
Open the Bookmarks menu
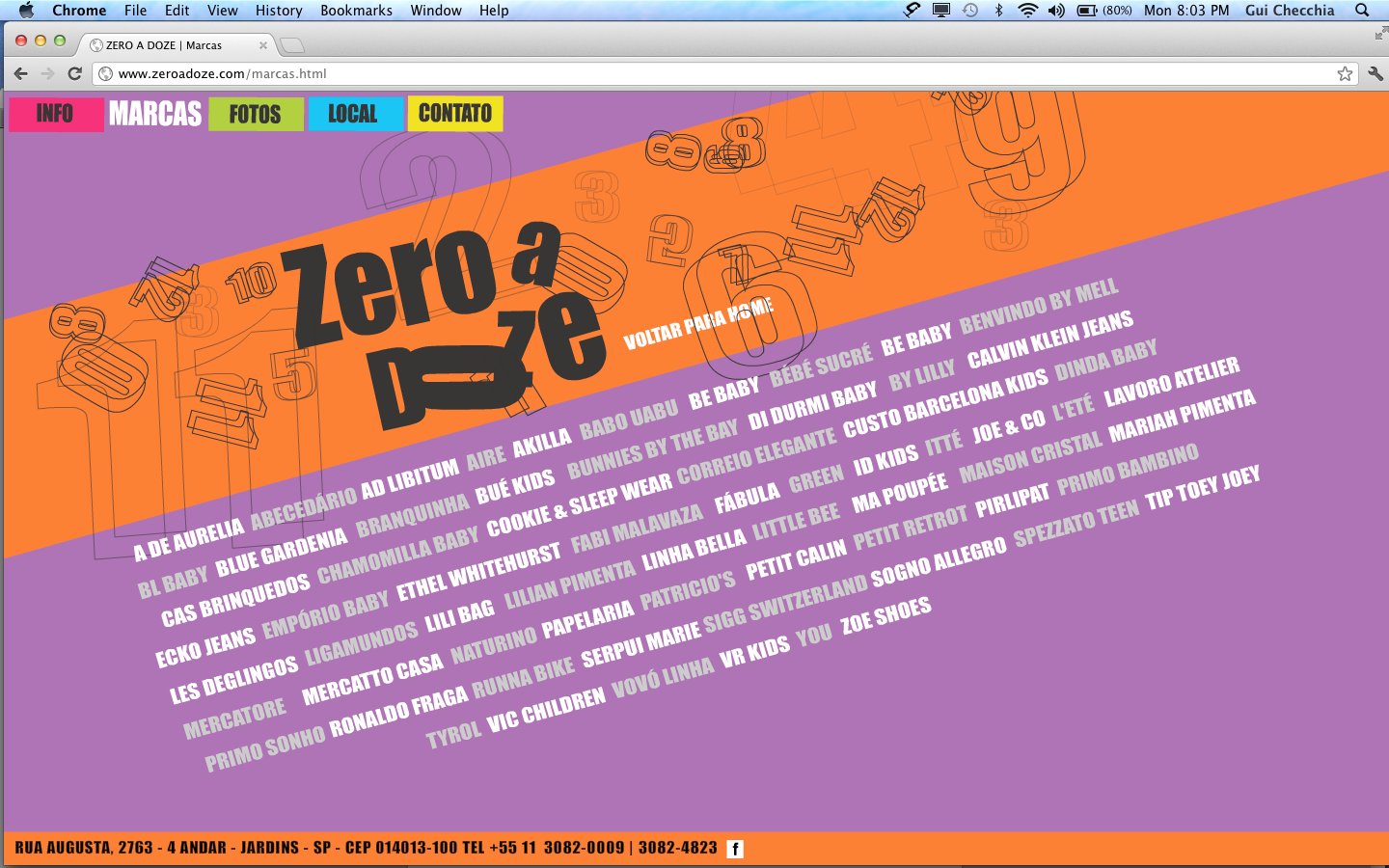pos(356,11)
